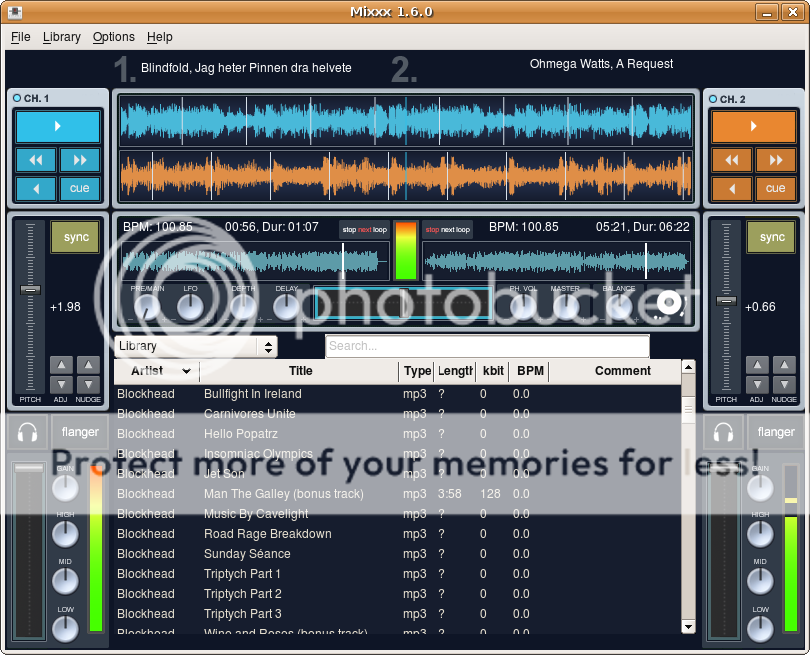Click Channel 2 NUDGE up arrow
Screen dimensions: 810x655
click(784, 365)
